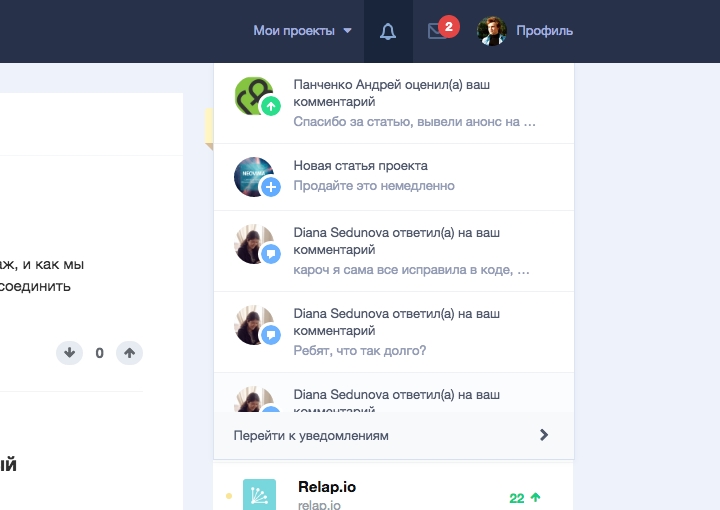
Task: Click Панченко Андрей's green avatar
Action: (x=254, y=97)
